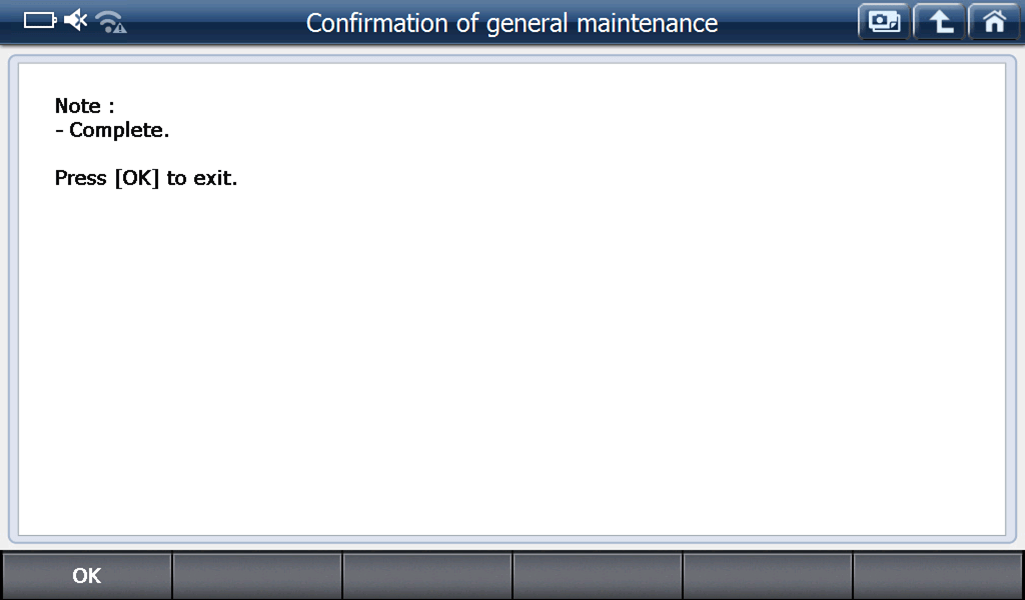Viewport: 1025px width, 600px height.
Task: Click the word "exit." in the instruction
Action: point(215,180)
